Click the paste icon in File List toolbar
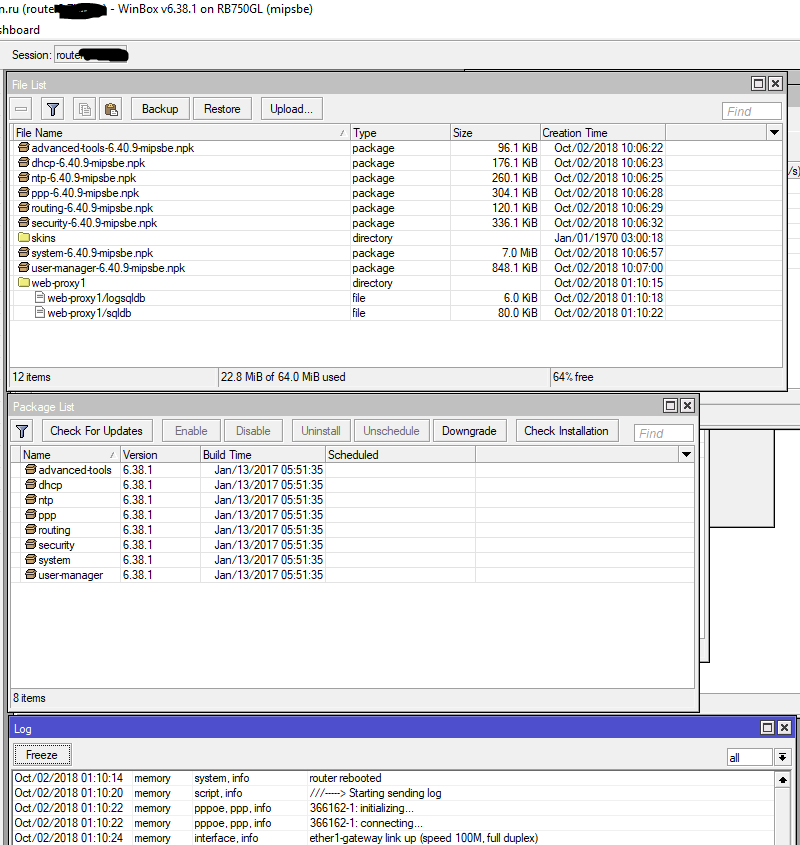800x845 pixels. coord(111,109)
